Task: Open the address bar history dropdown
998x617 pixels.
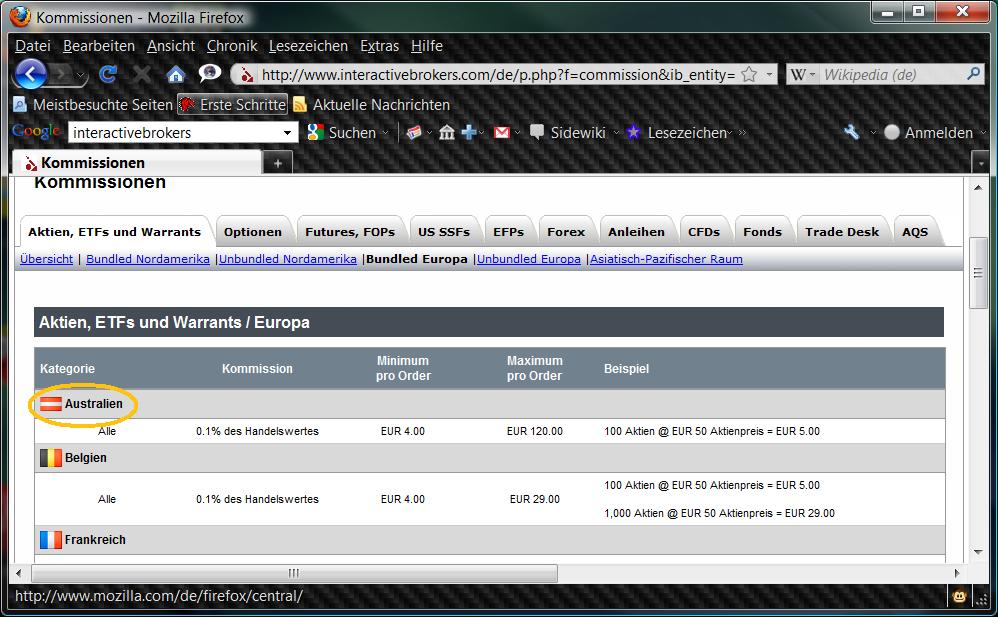Action: click(770, 74)
